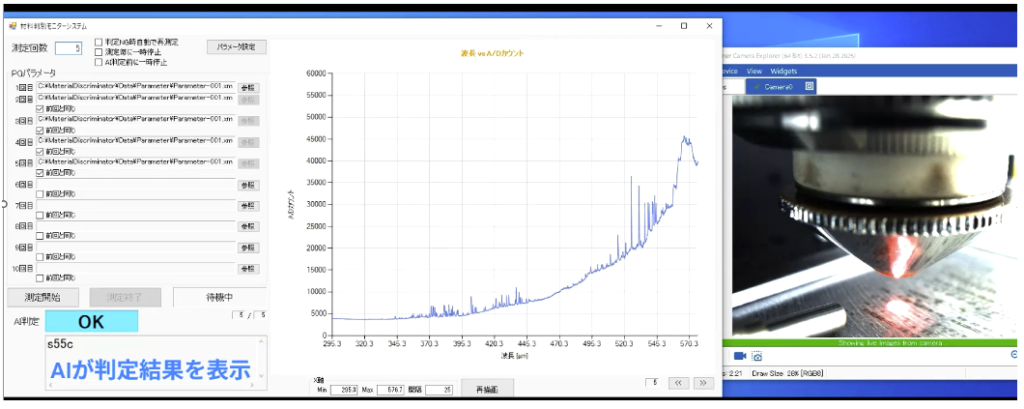The height and width of the screenshot is (409, 1024).
Task: Open the Widgets menu
Action: (x=784, y=72)
